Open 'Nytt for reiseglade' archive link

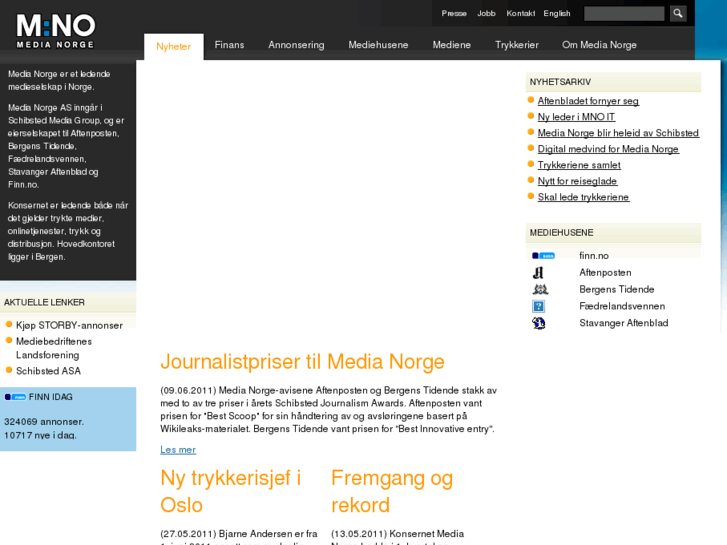click(577, 181)
